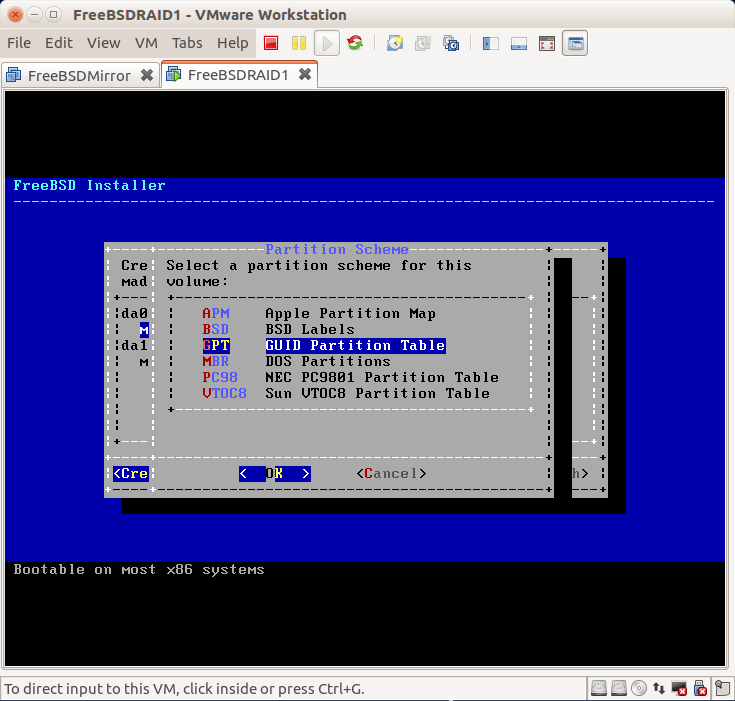The image size is (735, 701).
Task: Close the FreeBSDMirror tab
Action: [147, 75]
